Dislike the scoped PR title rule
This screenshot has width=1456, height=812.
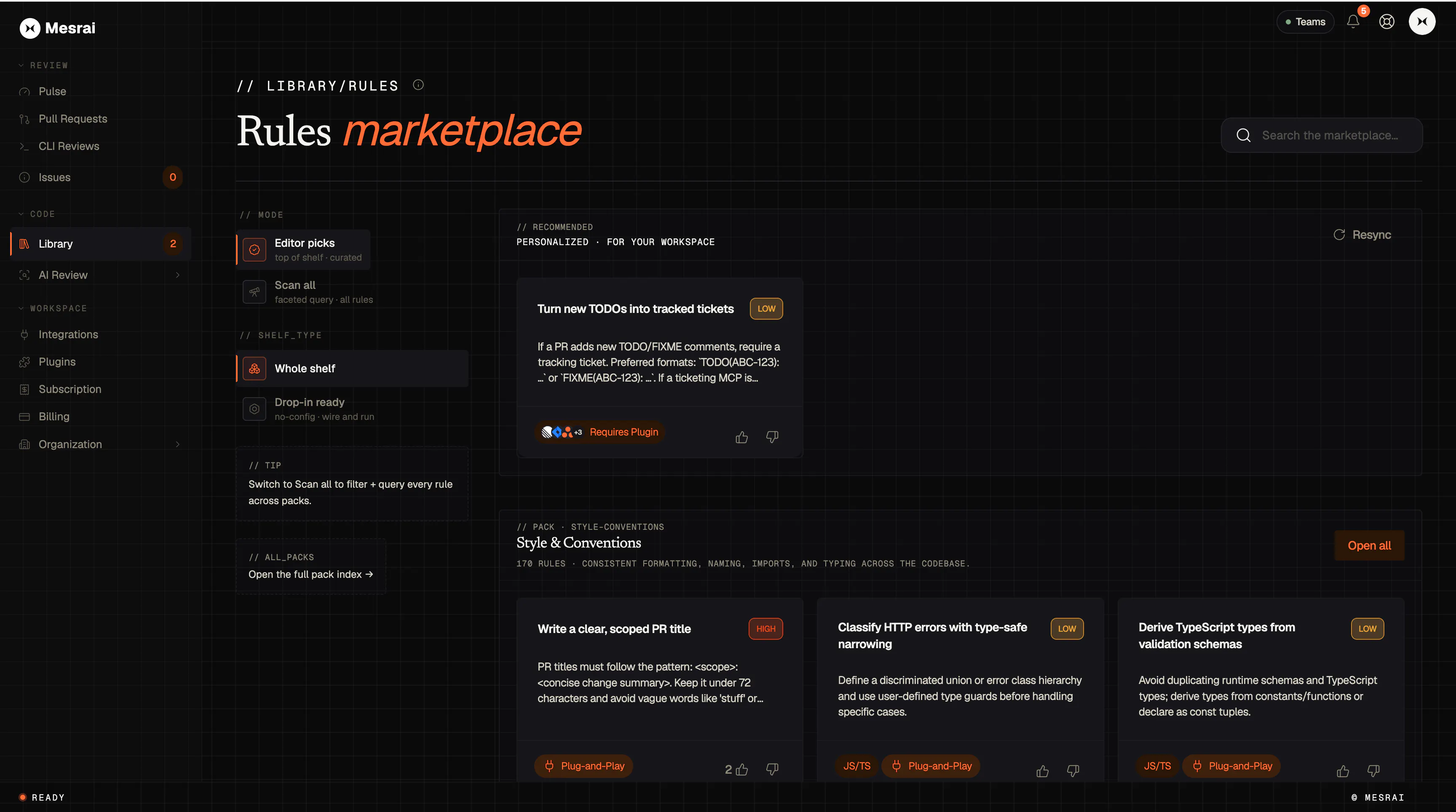(772, 769)
